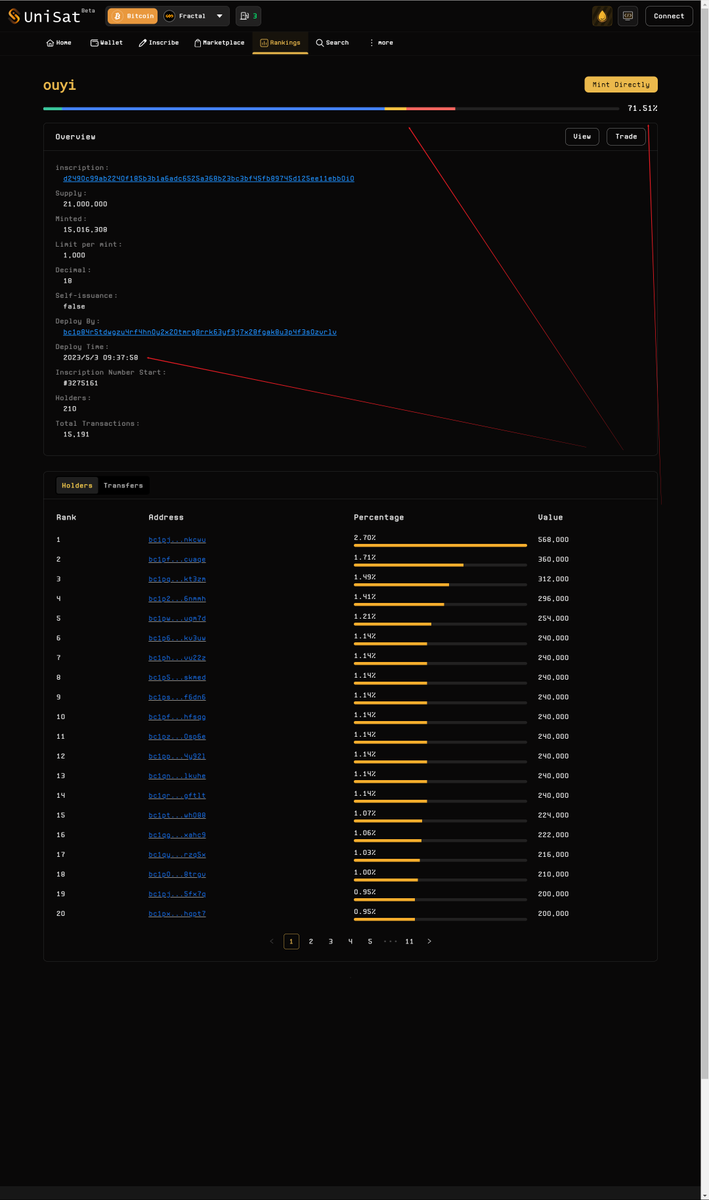This screenshot has width=709, height=1200.
Task: Select the Rankings navigation item
Action: pos(280,43)
